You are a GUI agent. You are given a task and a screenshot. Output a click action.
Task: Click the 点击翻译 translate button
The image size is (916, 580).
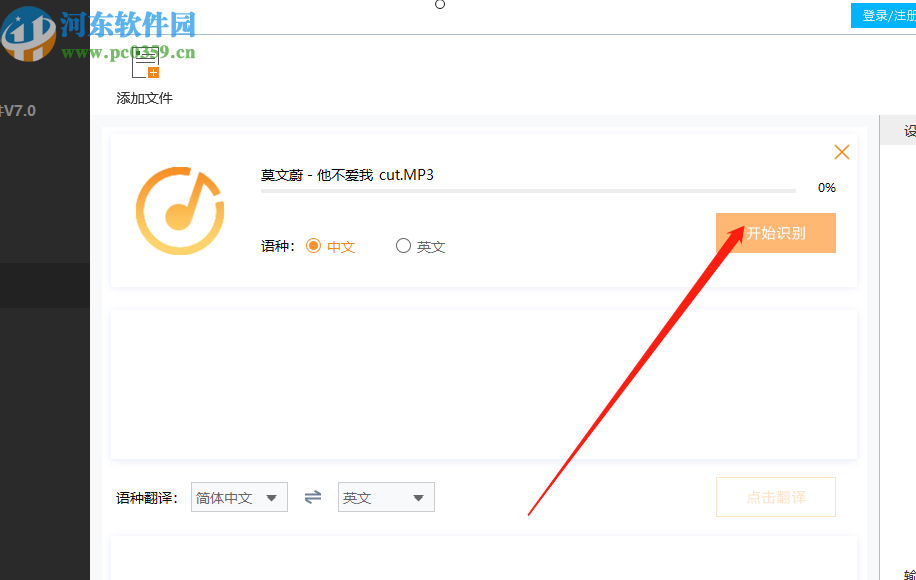776,497
